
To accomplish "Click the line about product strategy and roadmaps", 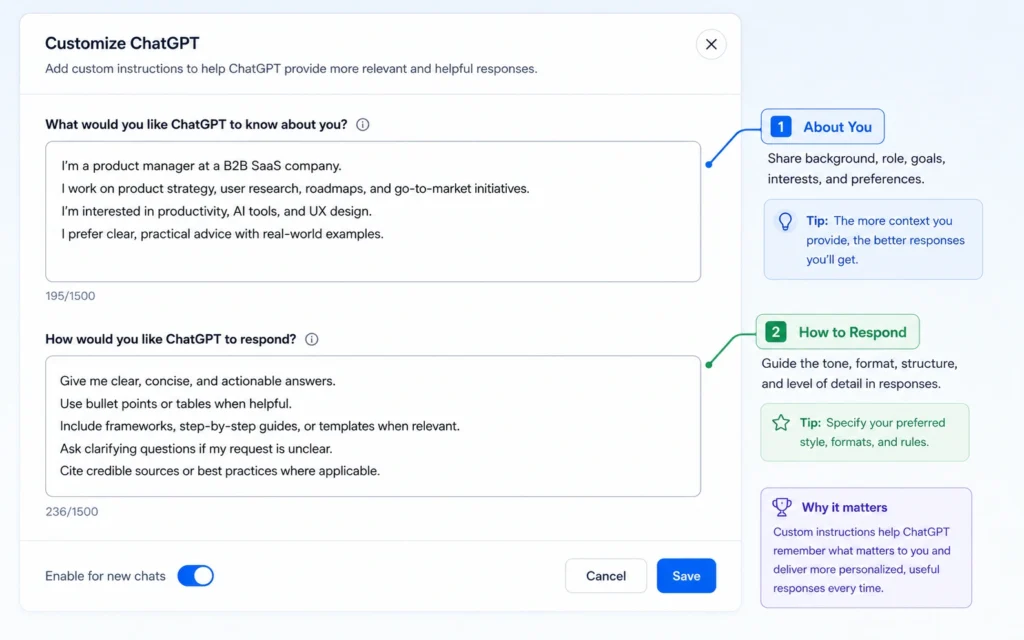I will 295,189.
